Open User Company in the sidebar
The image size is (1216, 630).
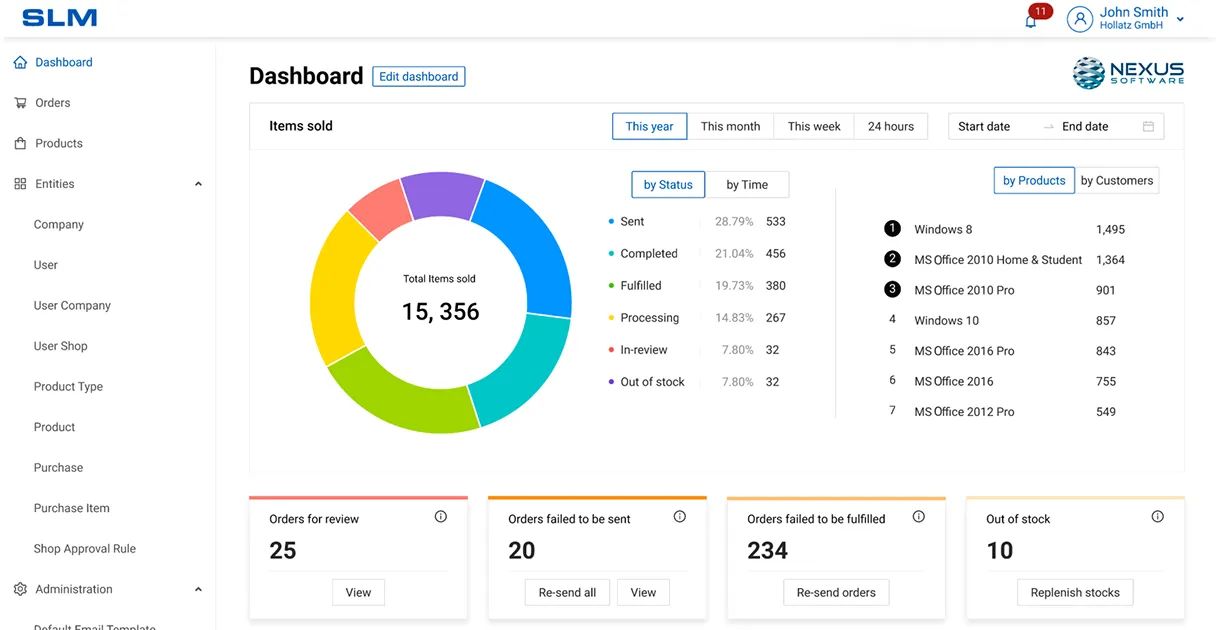pyautogui.click(x=72, y=306)
